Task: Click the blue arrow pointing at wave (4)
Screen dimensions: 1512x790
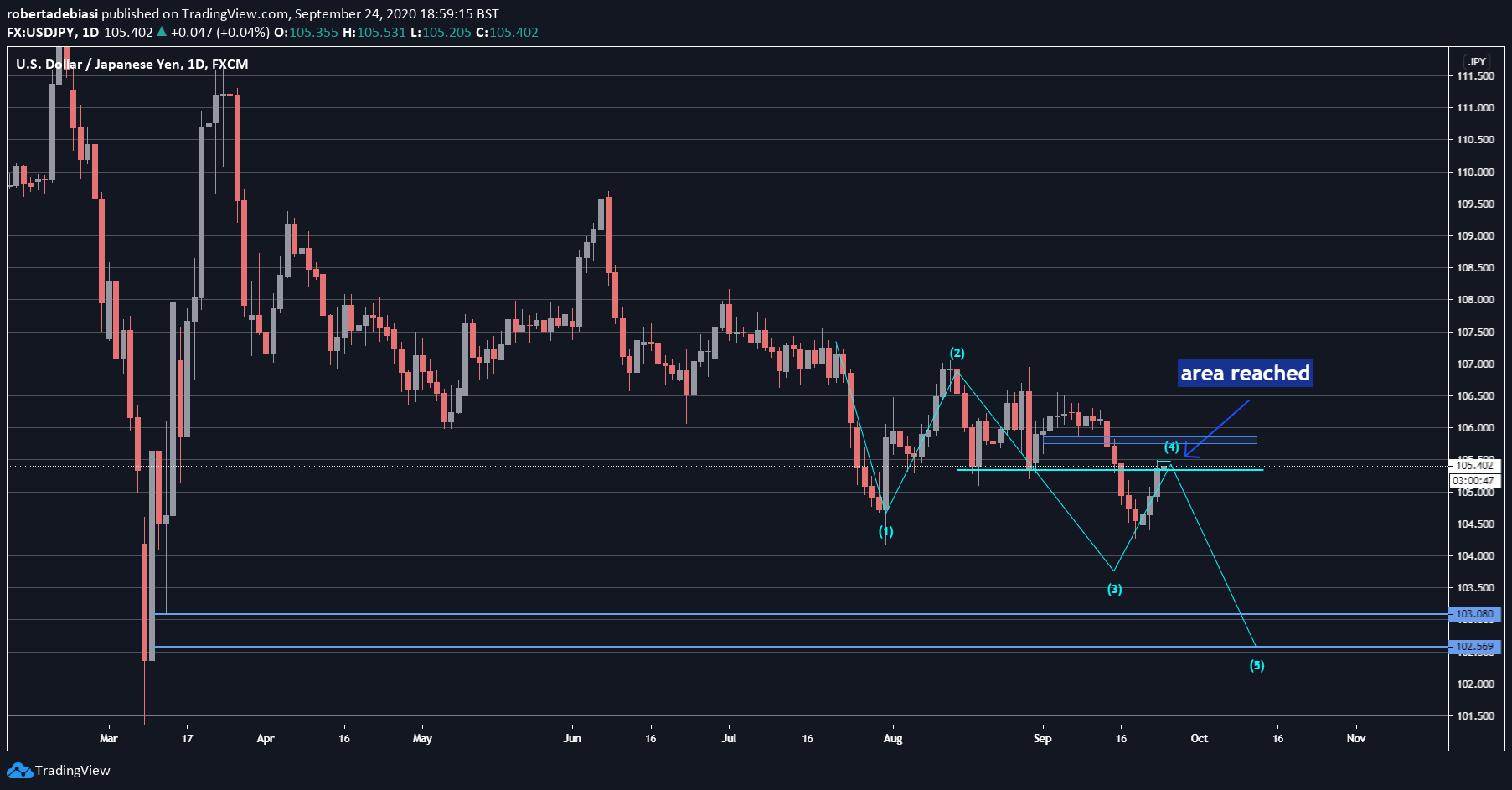Action: (x=1216, y=429)
